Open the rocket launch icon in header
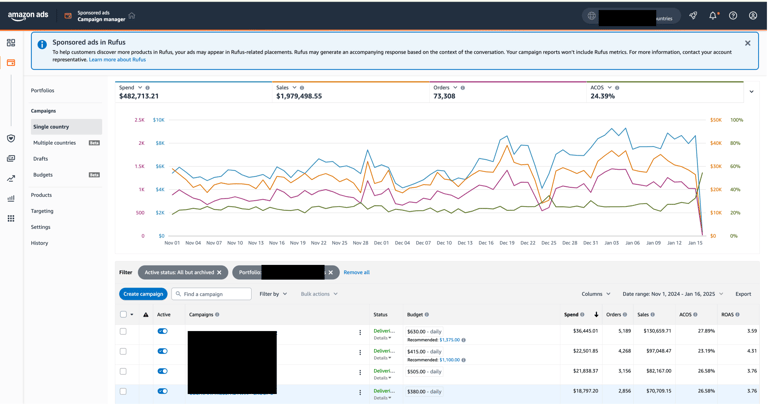 click(x=693, y=16)
